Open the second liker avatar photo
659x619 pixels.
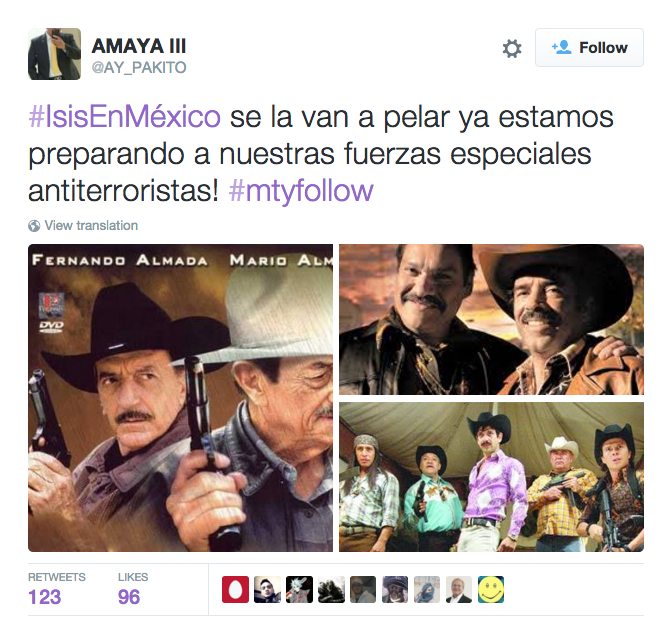267,589
